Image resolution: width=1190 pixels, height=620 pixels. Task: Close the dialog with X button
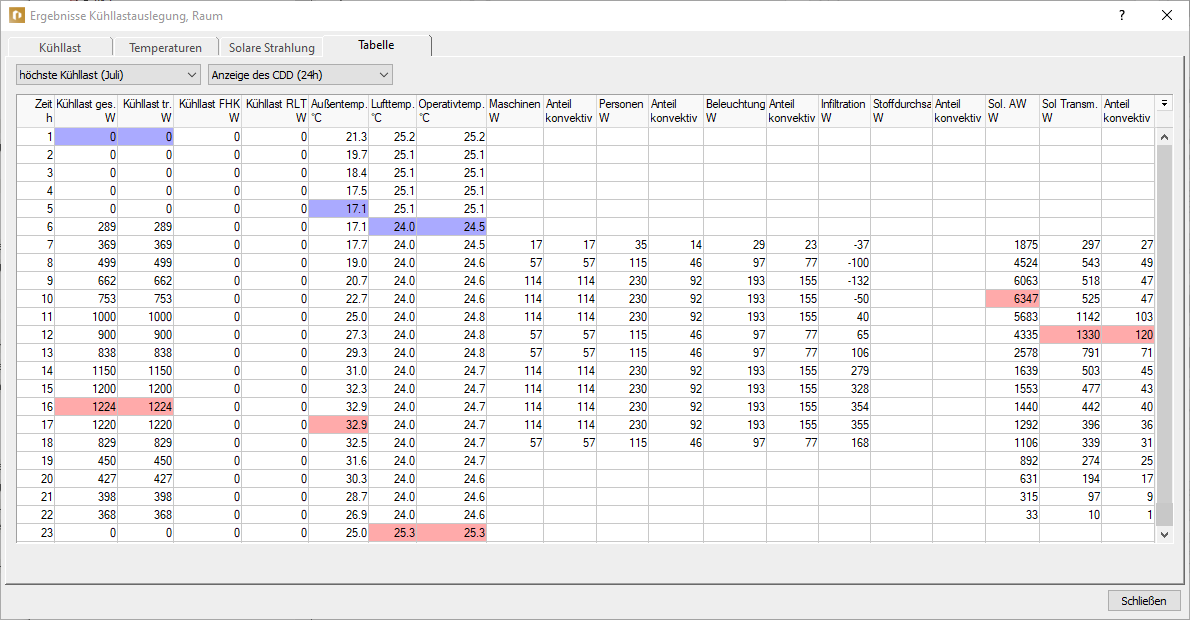pos(1166,15)
